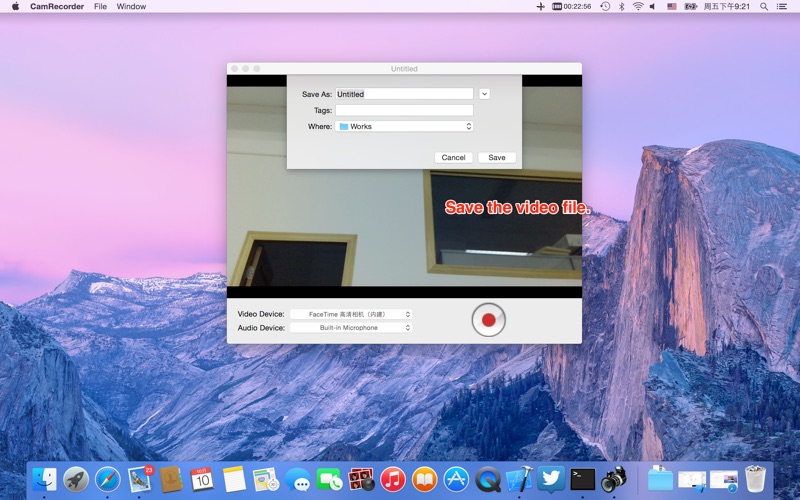Open iTunes from the dock
The width and height of the screenshot is (800, 500).
pos(393,480)
